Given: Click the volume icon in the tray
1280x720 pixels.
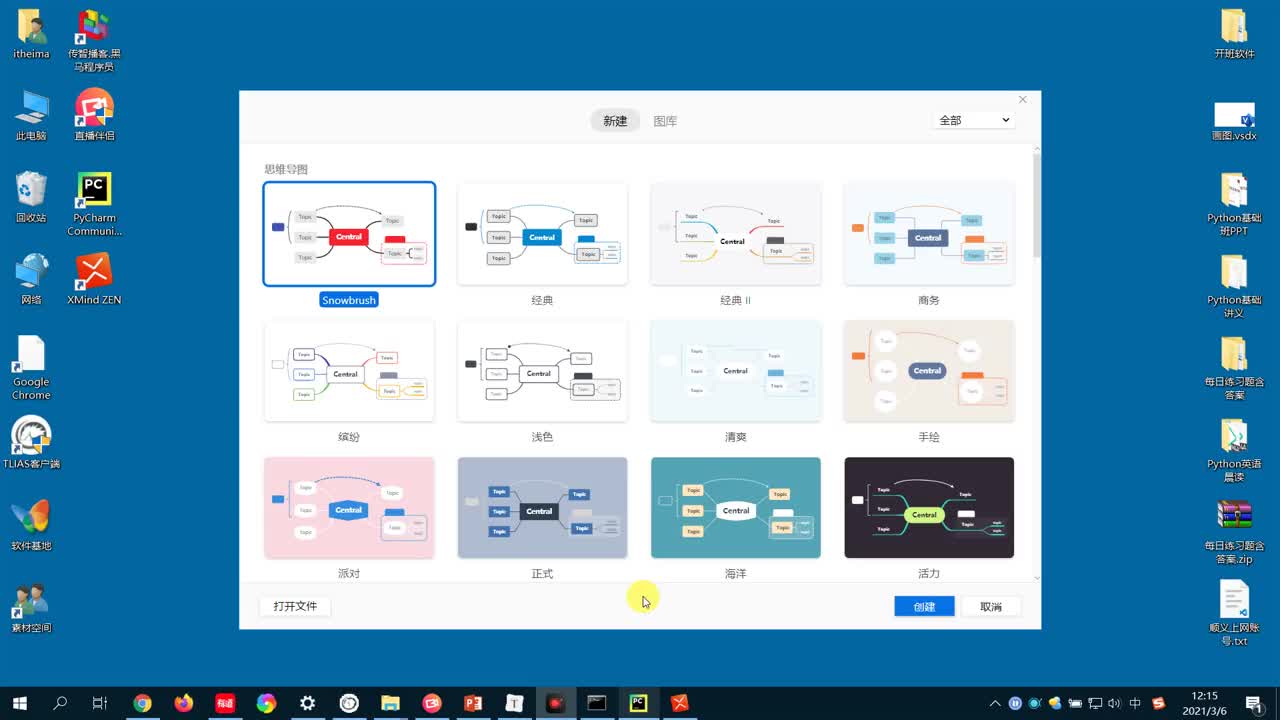Looking at the screenshot, I should 1115,703.
